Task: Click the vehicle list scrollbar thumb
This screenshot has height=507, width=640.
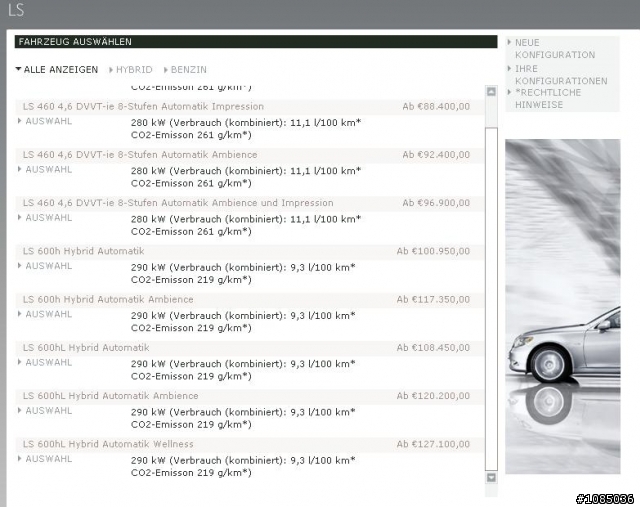Action: click(x=491, y=299)
